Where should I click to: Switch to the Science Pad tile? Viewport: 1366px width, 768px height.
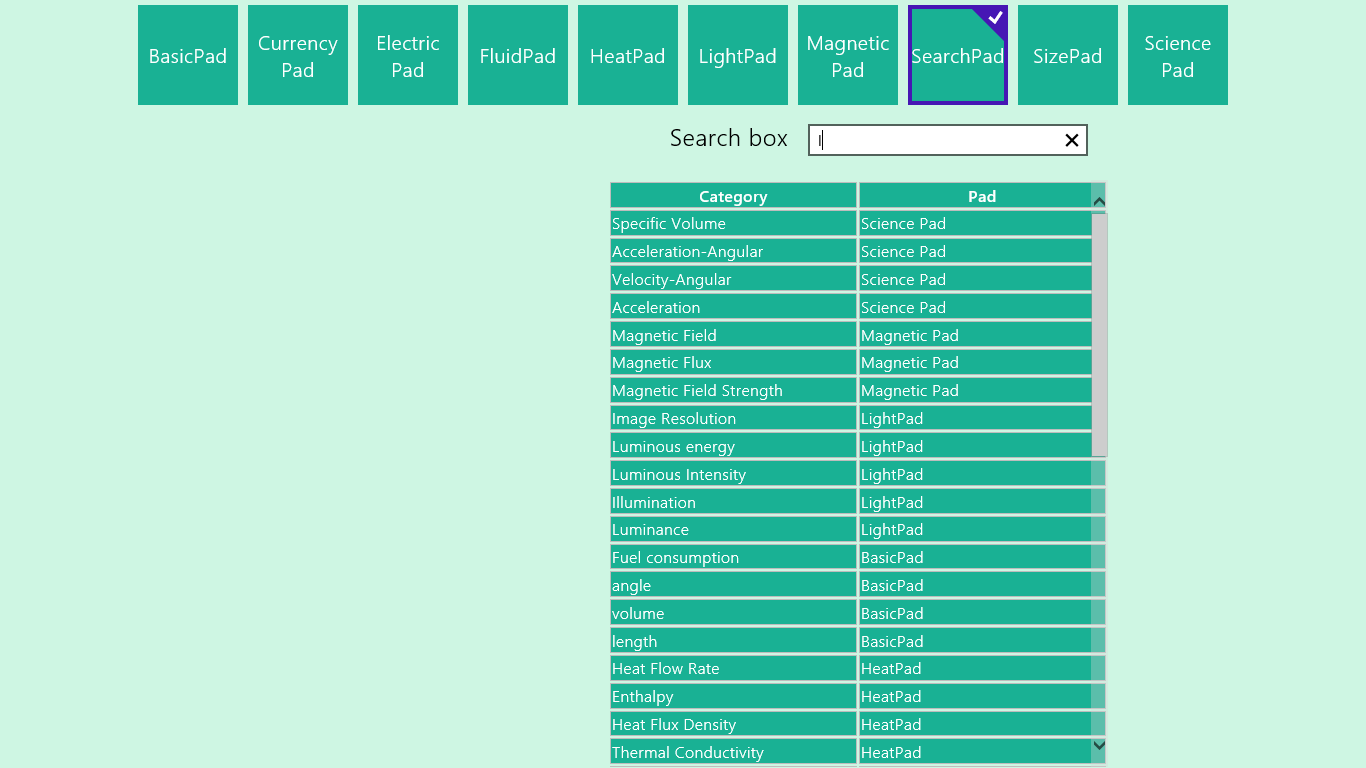coord(1178,55)
